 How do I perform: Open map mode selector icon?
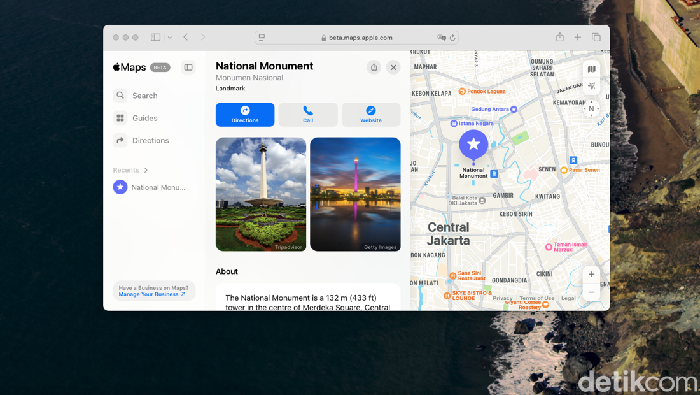click(592, 69)
